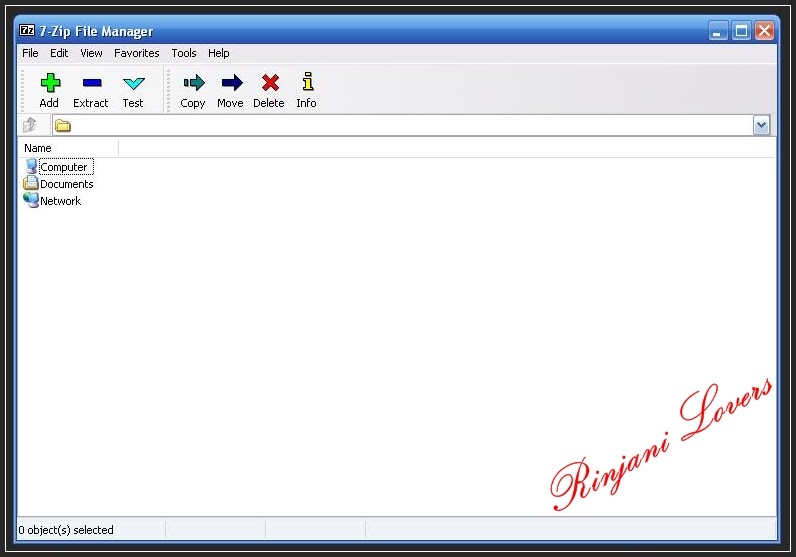
Task: Open the Tools menu
Action: [x=184, y=53]
